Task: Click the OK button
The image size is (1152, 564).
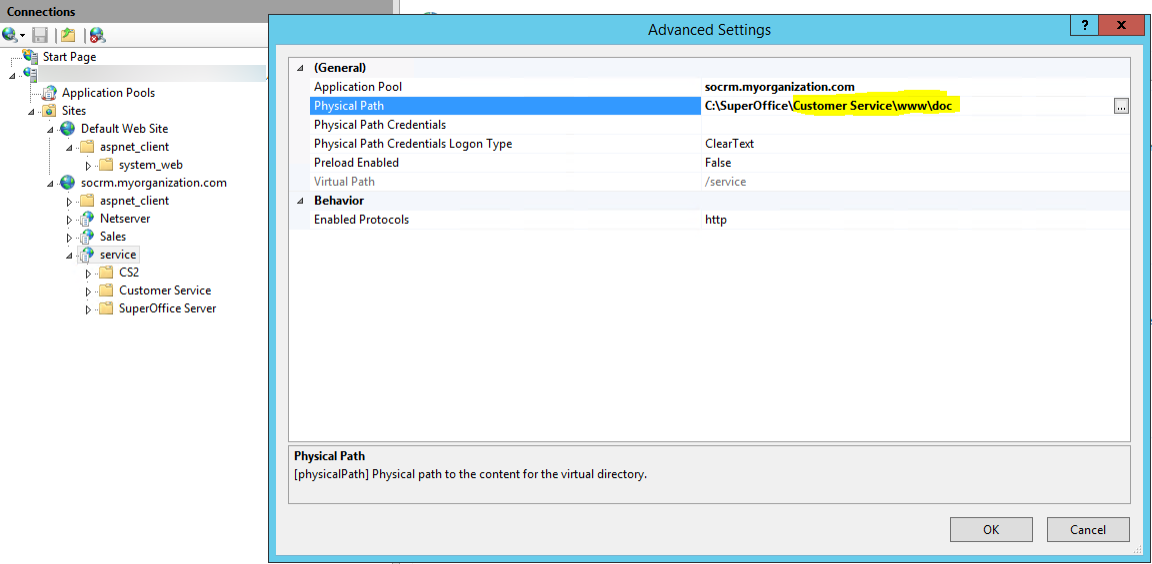Action: point(991,529)
